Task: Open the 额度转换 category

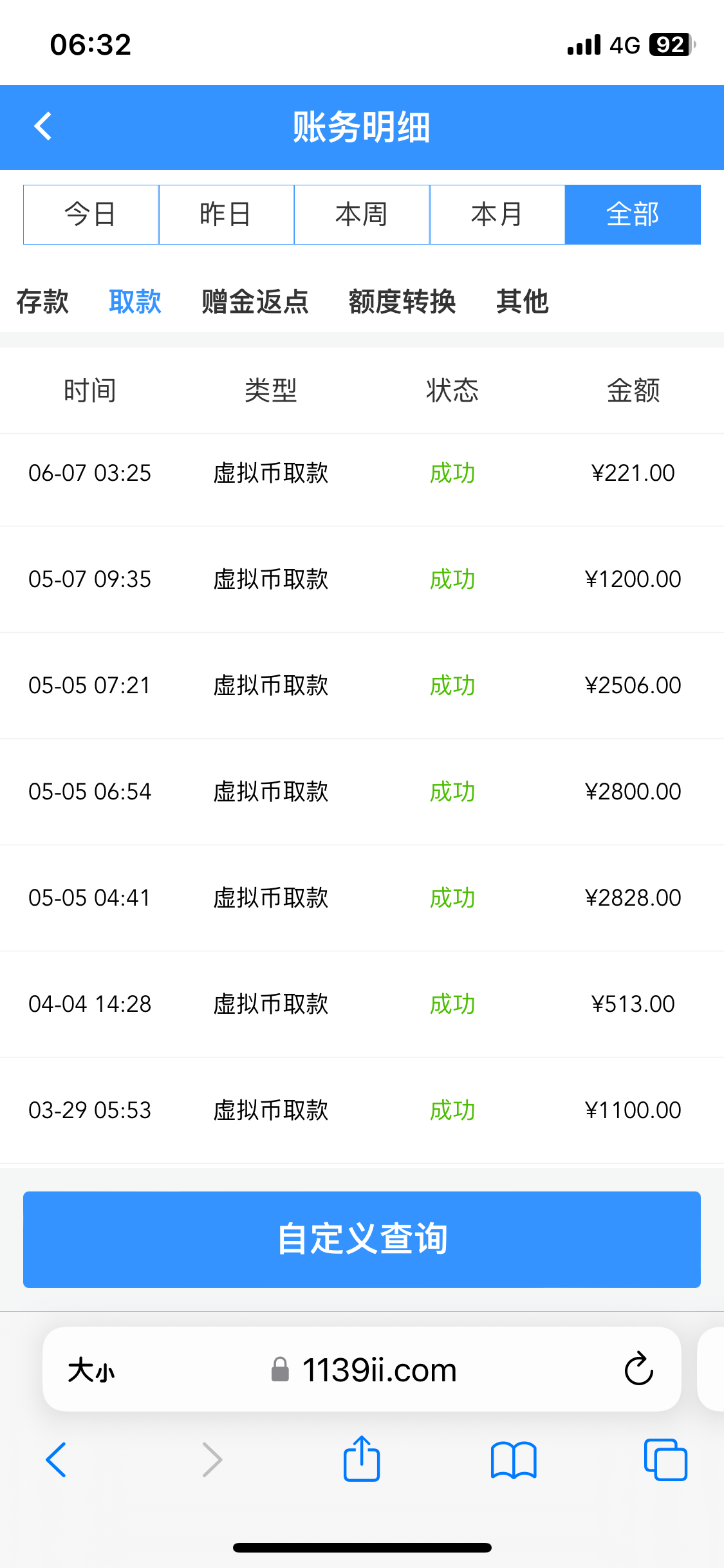Action: click(402, 301)
